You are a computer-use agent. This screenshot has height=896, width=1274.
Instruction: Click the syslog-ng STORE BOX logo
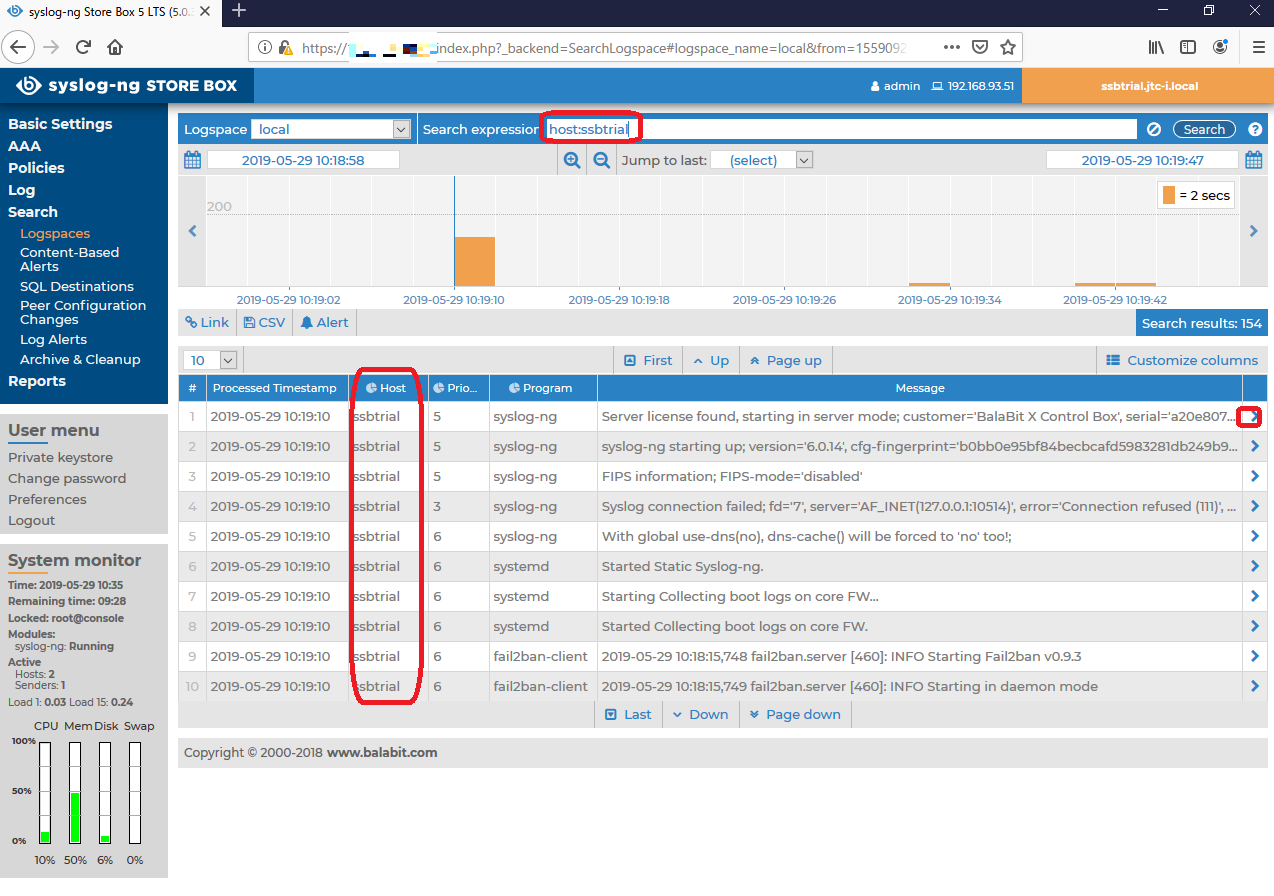pos(127,86)
